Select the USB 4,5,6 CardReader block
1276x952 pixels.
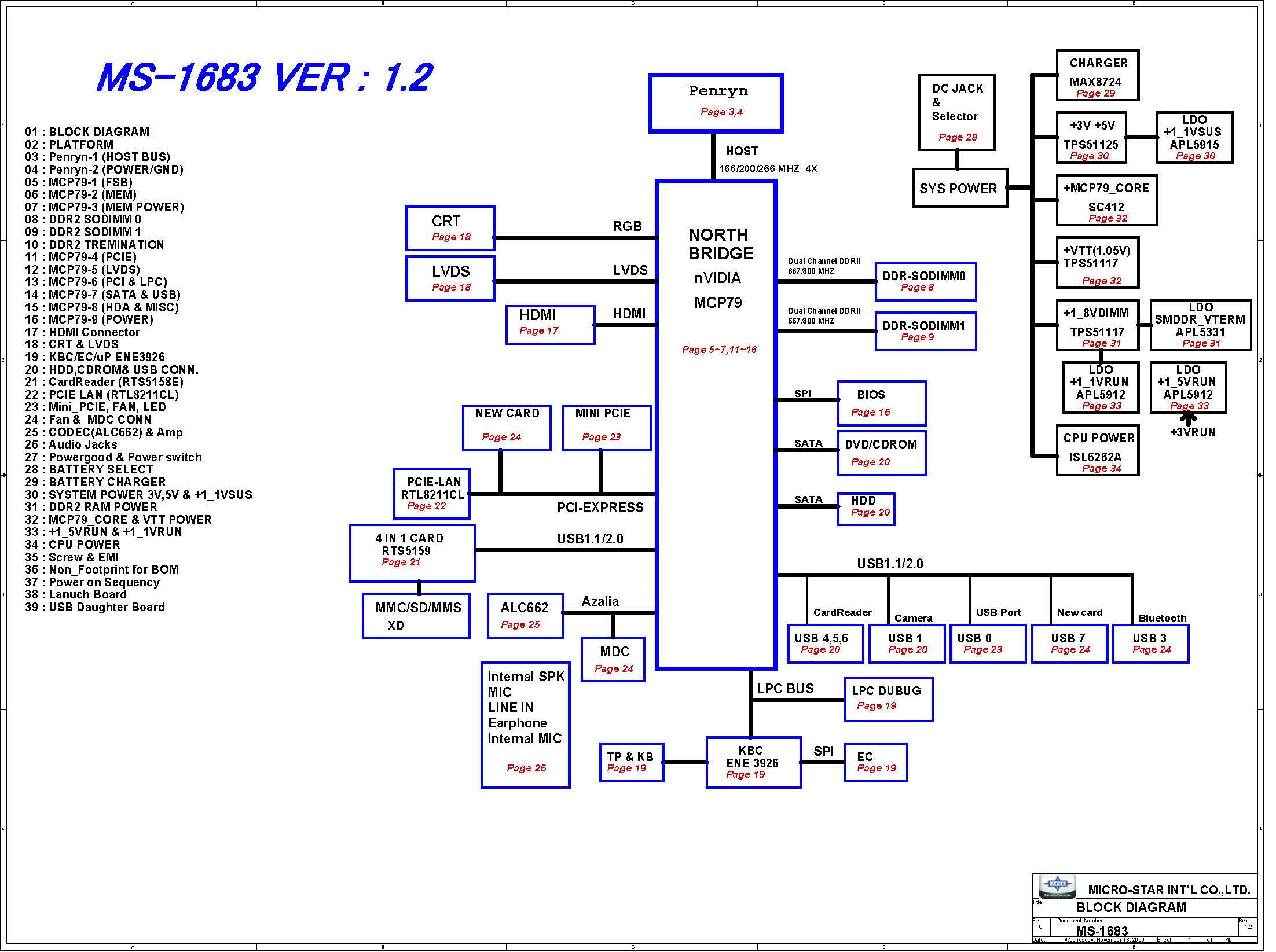[824, 643]
